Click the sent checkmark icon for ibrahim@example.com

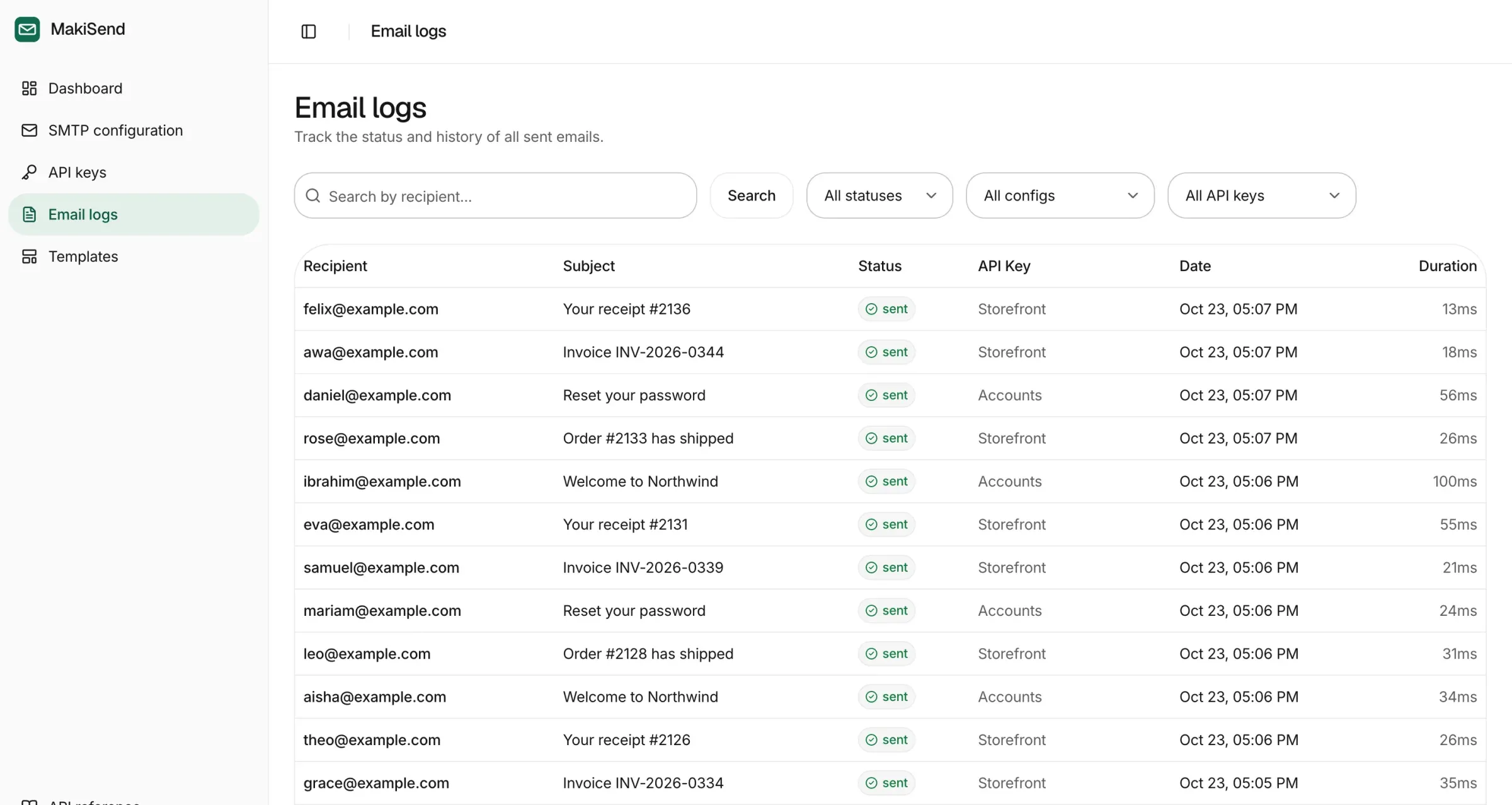[871, 482]
